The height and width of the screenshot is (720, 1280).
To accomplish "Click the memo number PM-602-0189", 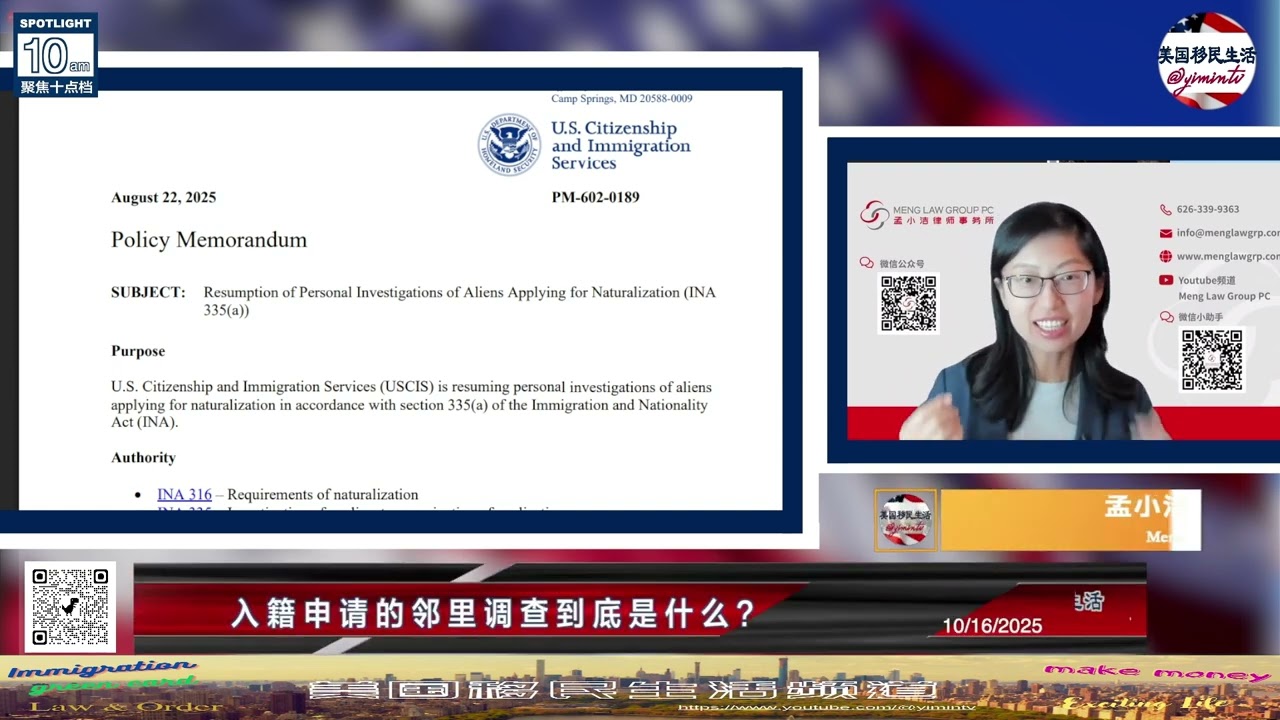I will tap(595, 197).
